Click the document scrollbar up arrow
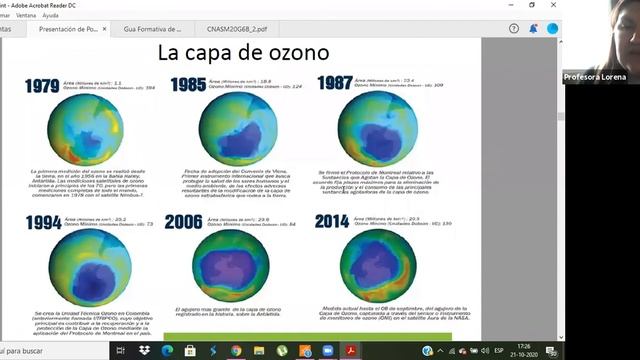640x360 pixels. point(561,42)
